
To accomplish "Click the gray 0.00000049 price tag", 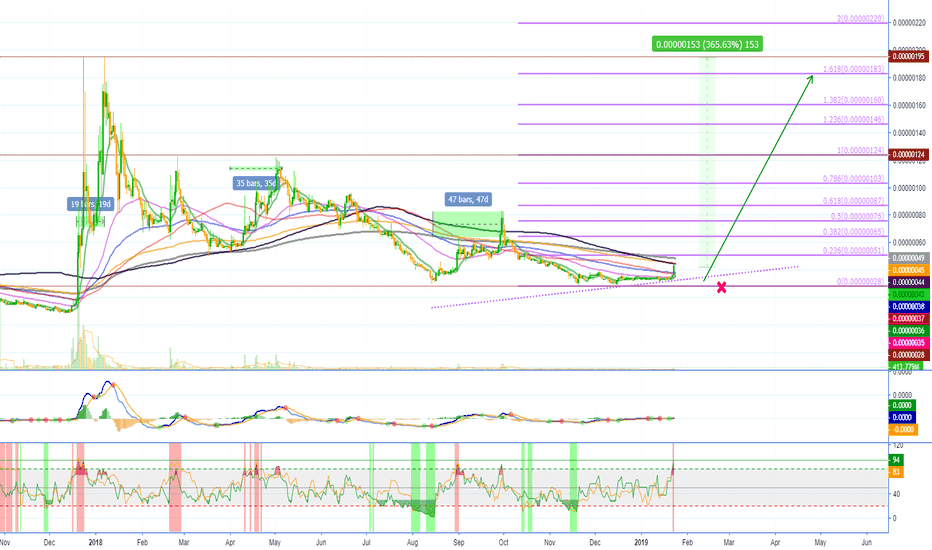I will 908,258.
